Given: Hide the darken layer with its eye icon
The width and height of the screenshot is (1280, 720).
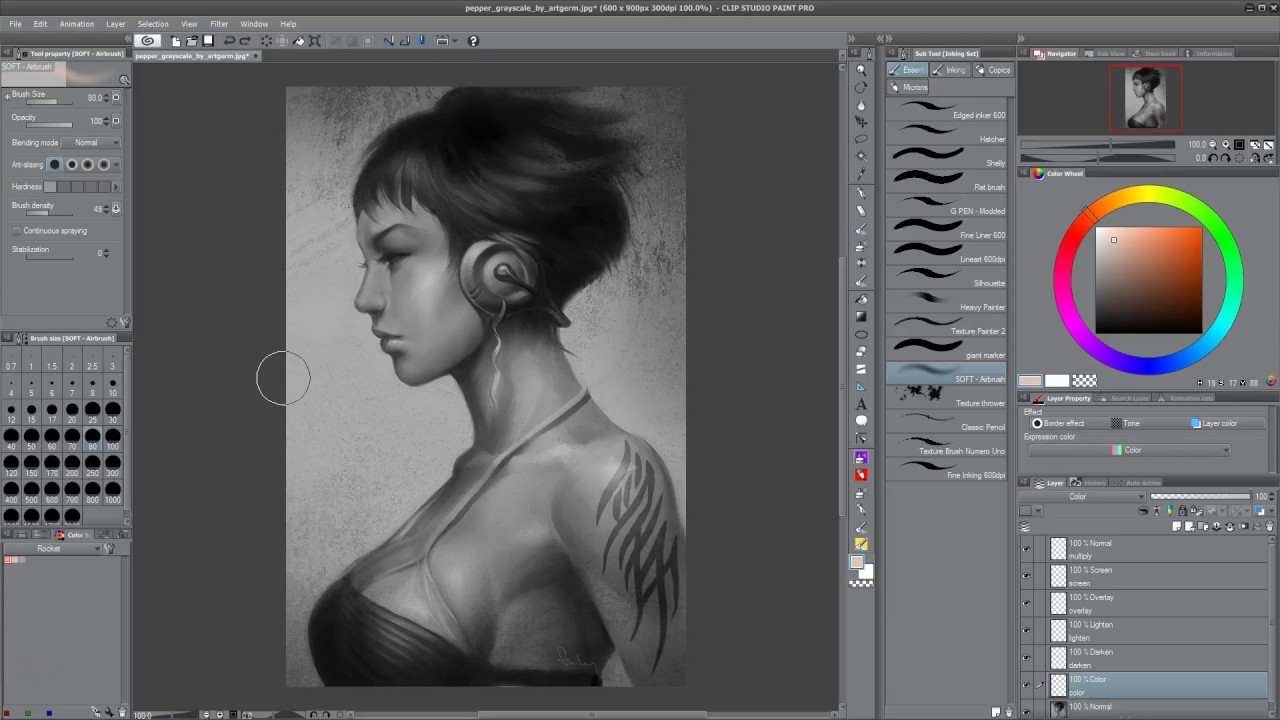Looking at the screenshot, I should point(1026,657).
